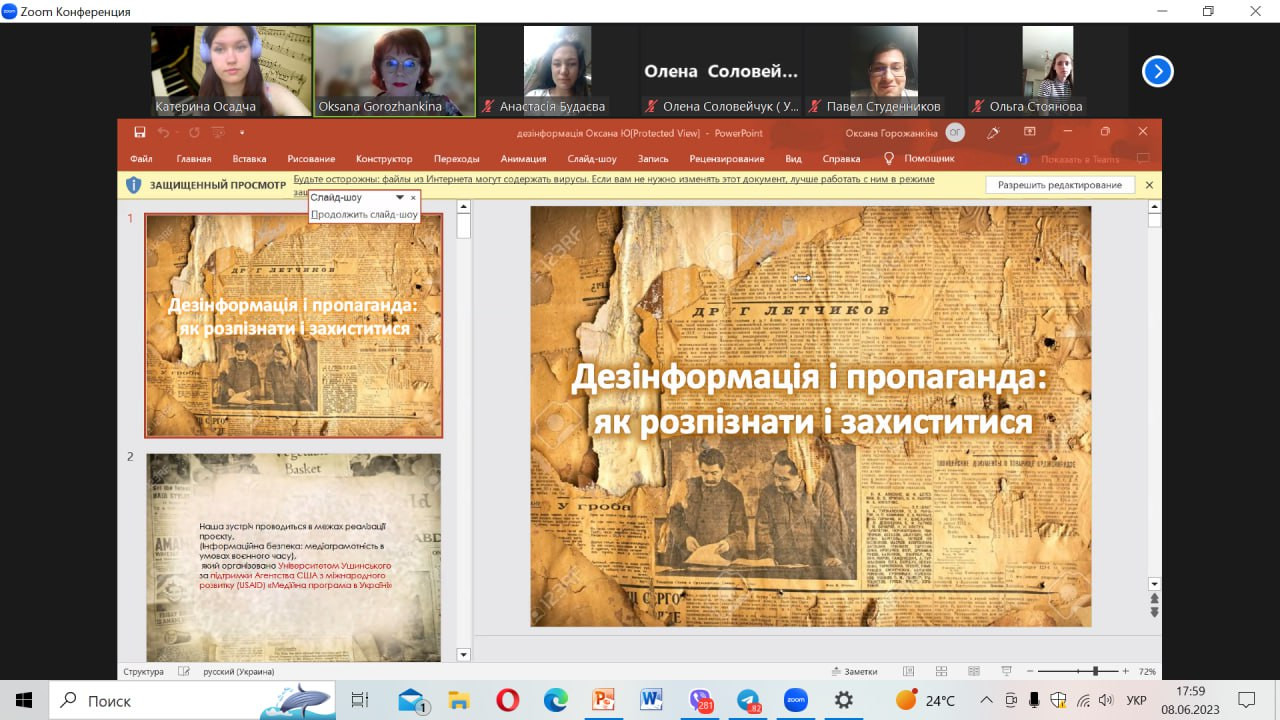
Task: Switch input language via УКР indicator
Action: (1136, 700)
